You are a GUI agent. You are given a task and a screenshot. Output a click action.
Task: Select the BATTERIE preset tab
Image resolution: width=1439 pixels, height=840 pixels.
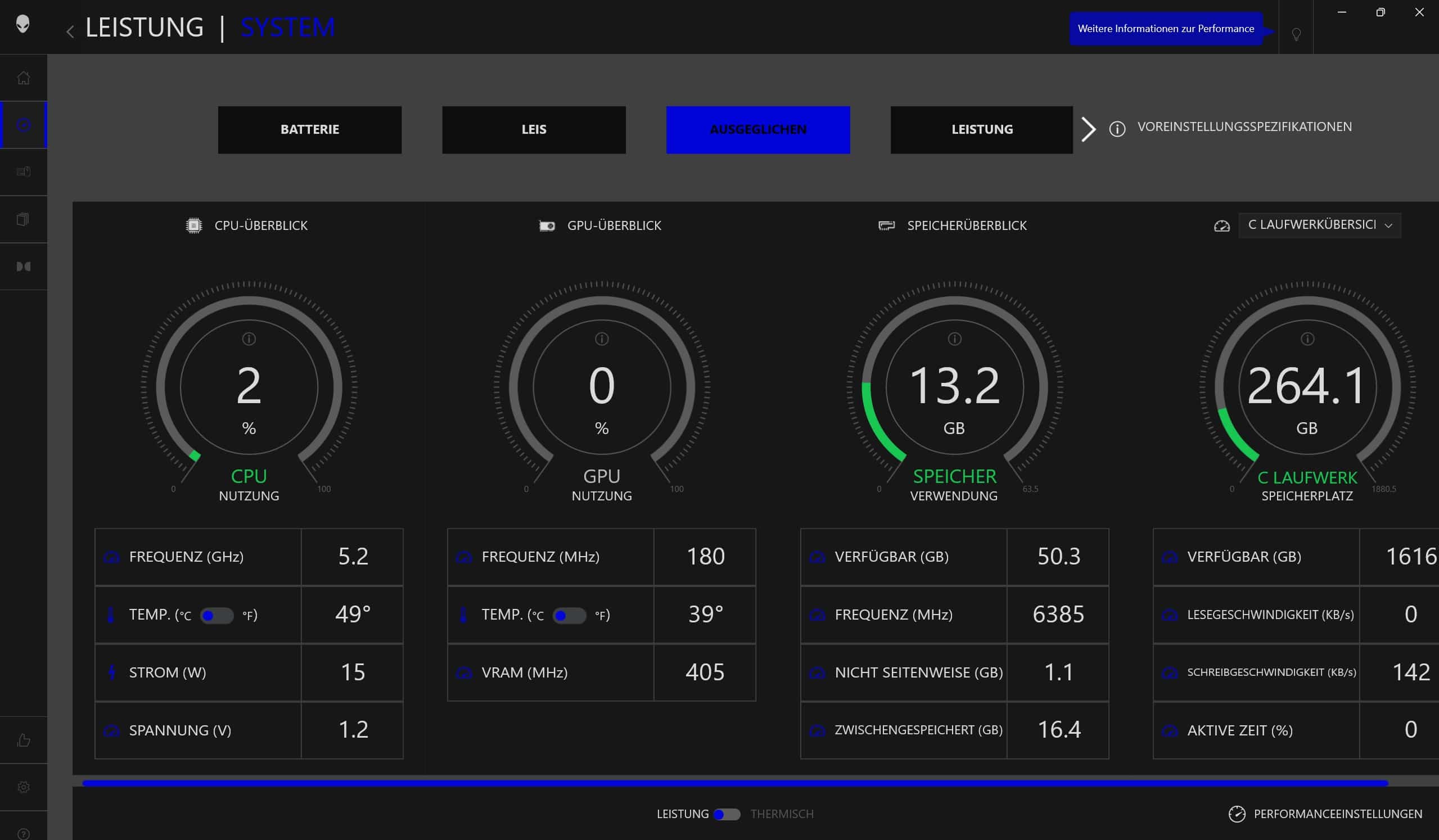(309, 130)
